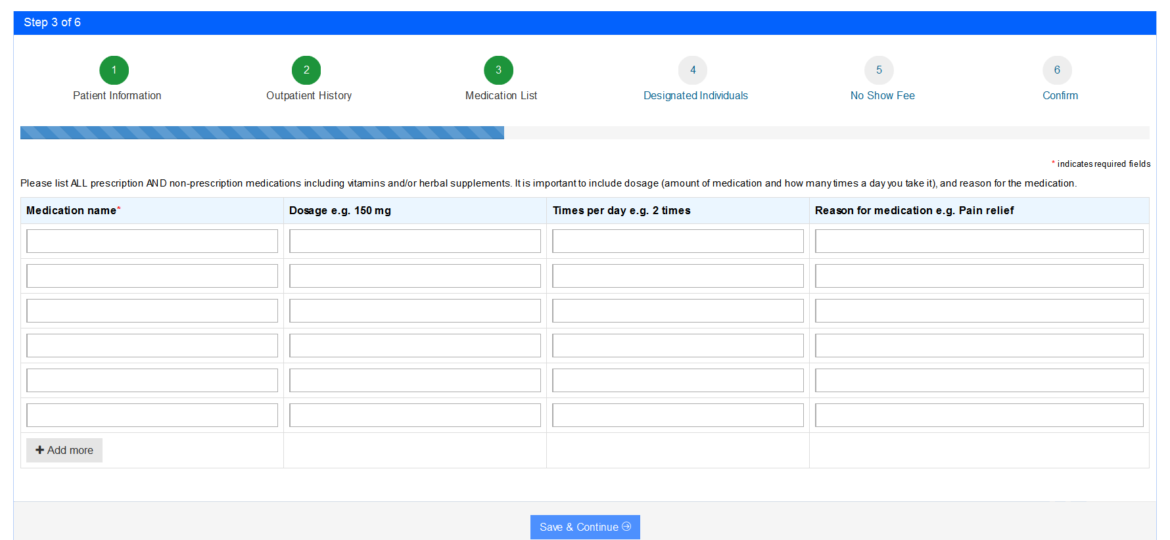This screenshot has width=1170, height=540.
Task: Focus first row Reason for medication field
Action: [x=979, y=241]
